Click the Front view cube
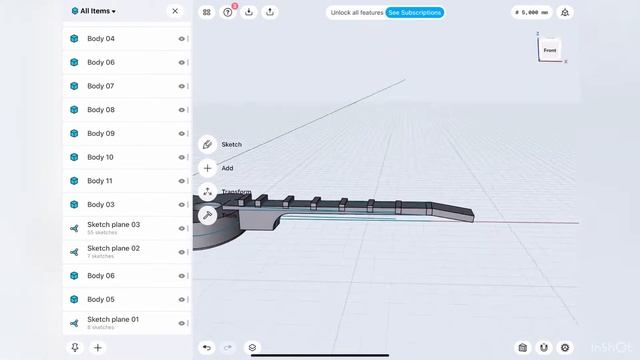640x360 pixels. click(x=550, y=50)
